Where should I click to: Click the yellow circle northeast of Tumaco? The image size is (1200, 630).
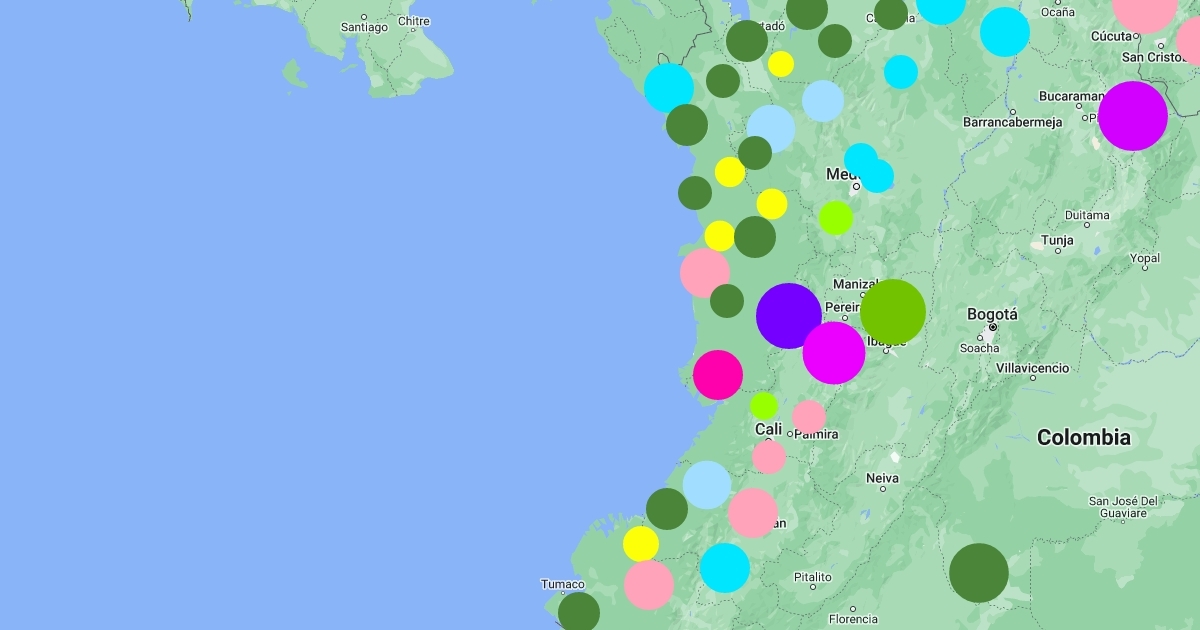click(641, 544)
